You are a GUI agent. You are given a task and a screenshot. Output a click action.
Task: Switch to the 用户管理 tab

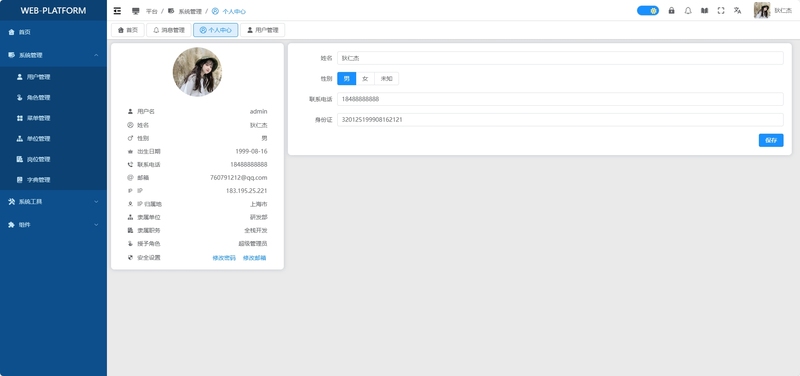[262, 30]
